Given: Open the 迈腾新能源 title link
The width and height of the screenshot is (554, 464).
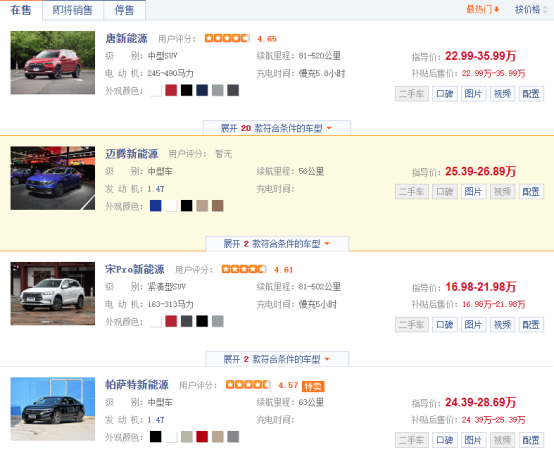Looking at the screenshot, I should coord(132,154).
